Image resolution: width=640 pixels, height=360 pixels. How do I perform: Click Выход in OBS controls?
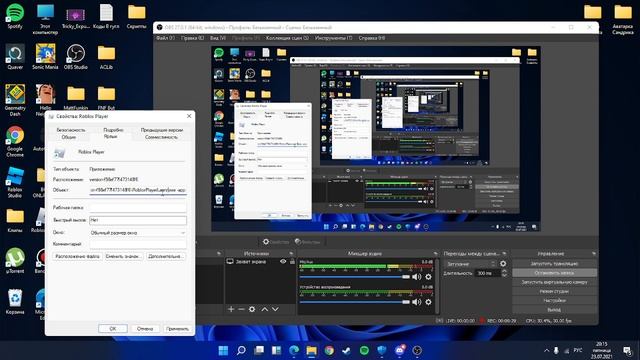pyautogui.click(x=554, y=310)
